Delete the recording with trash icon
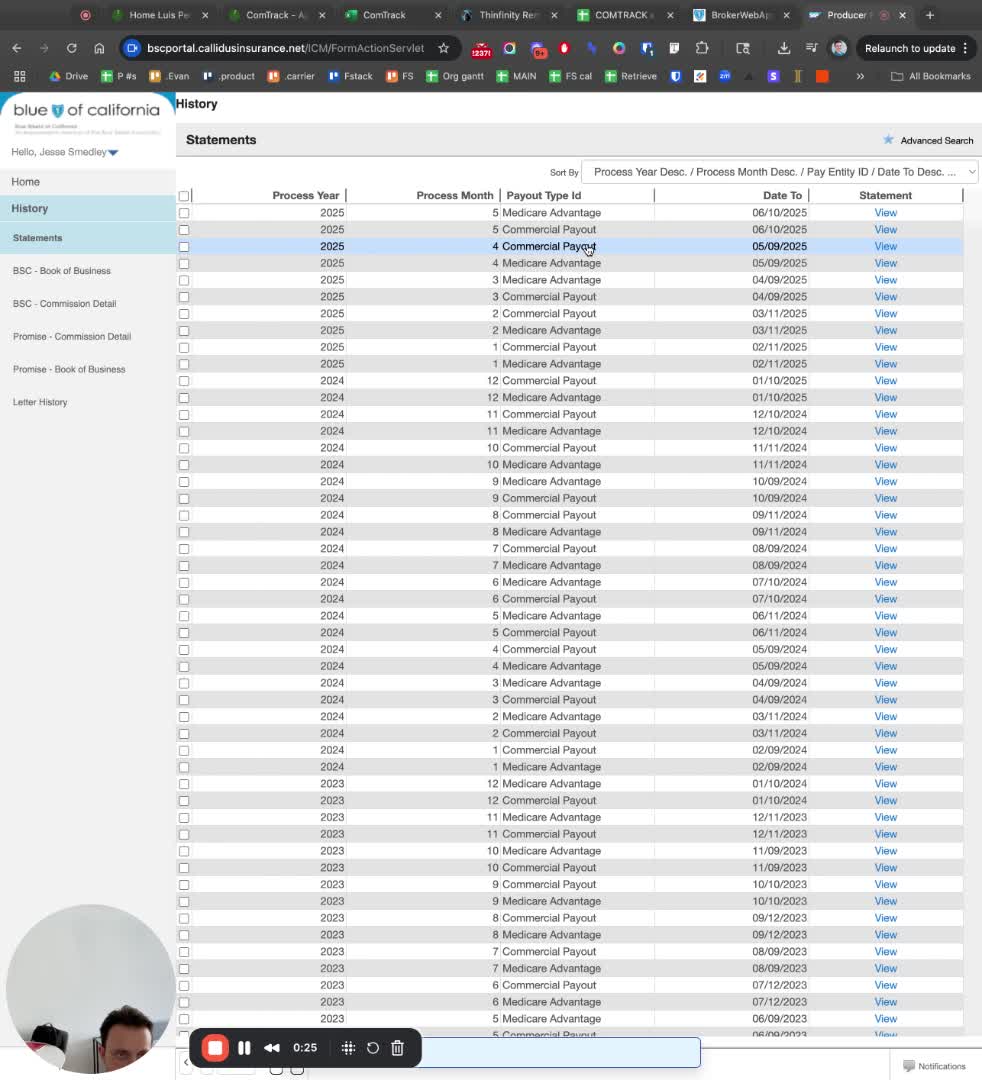982x1080 pixels. 397,1048
